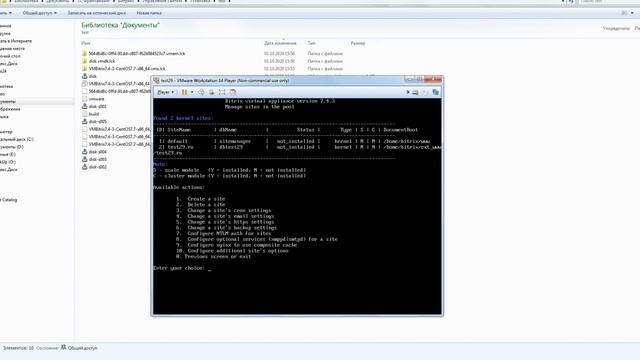Select the vmware file in the list
Screen dimensions: 640x360
[x=93, y=99]
